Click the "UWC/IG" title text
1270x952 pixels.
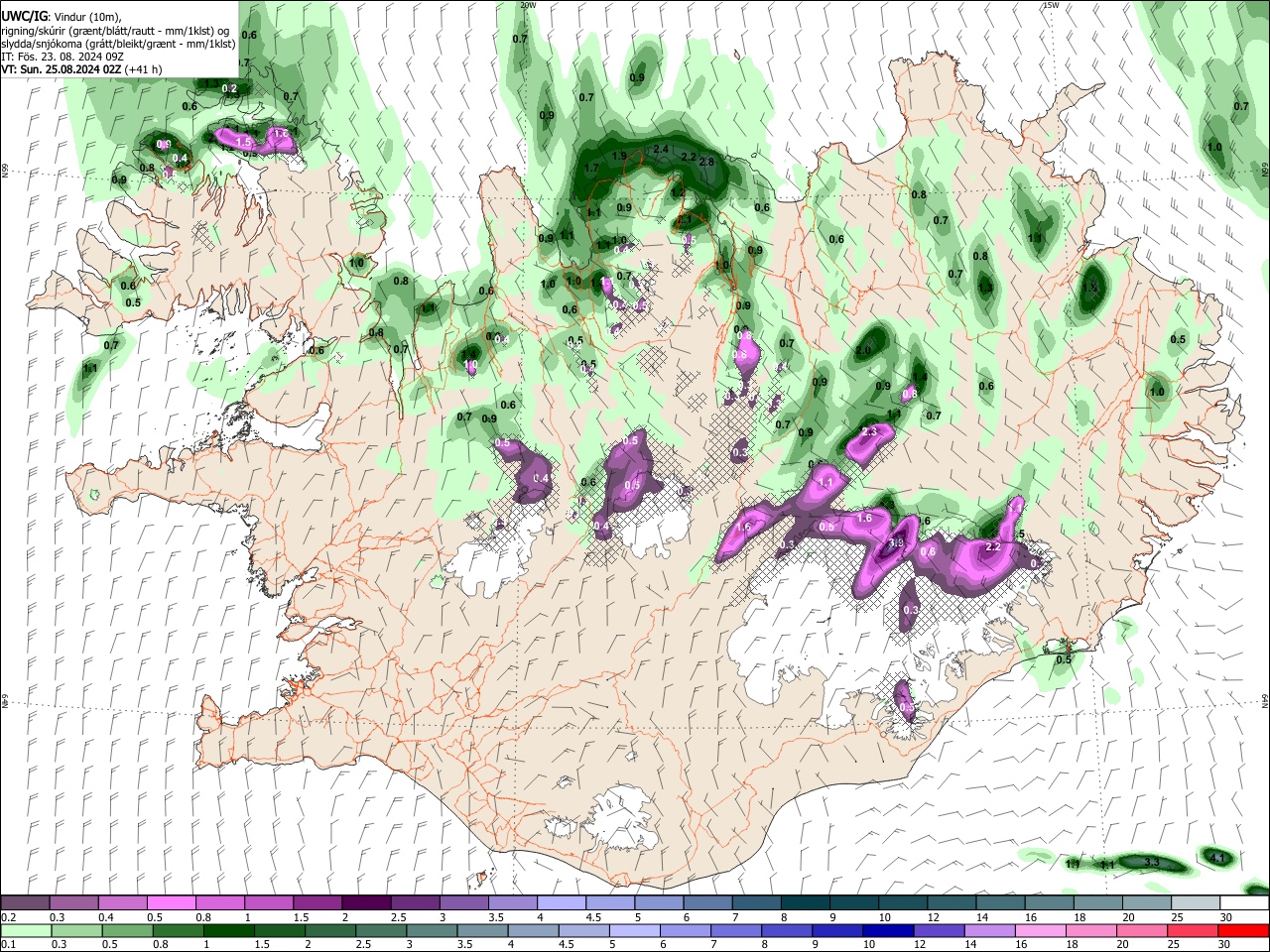point(24,16)
